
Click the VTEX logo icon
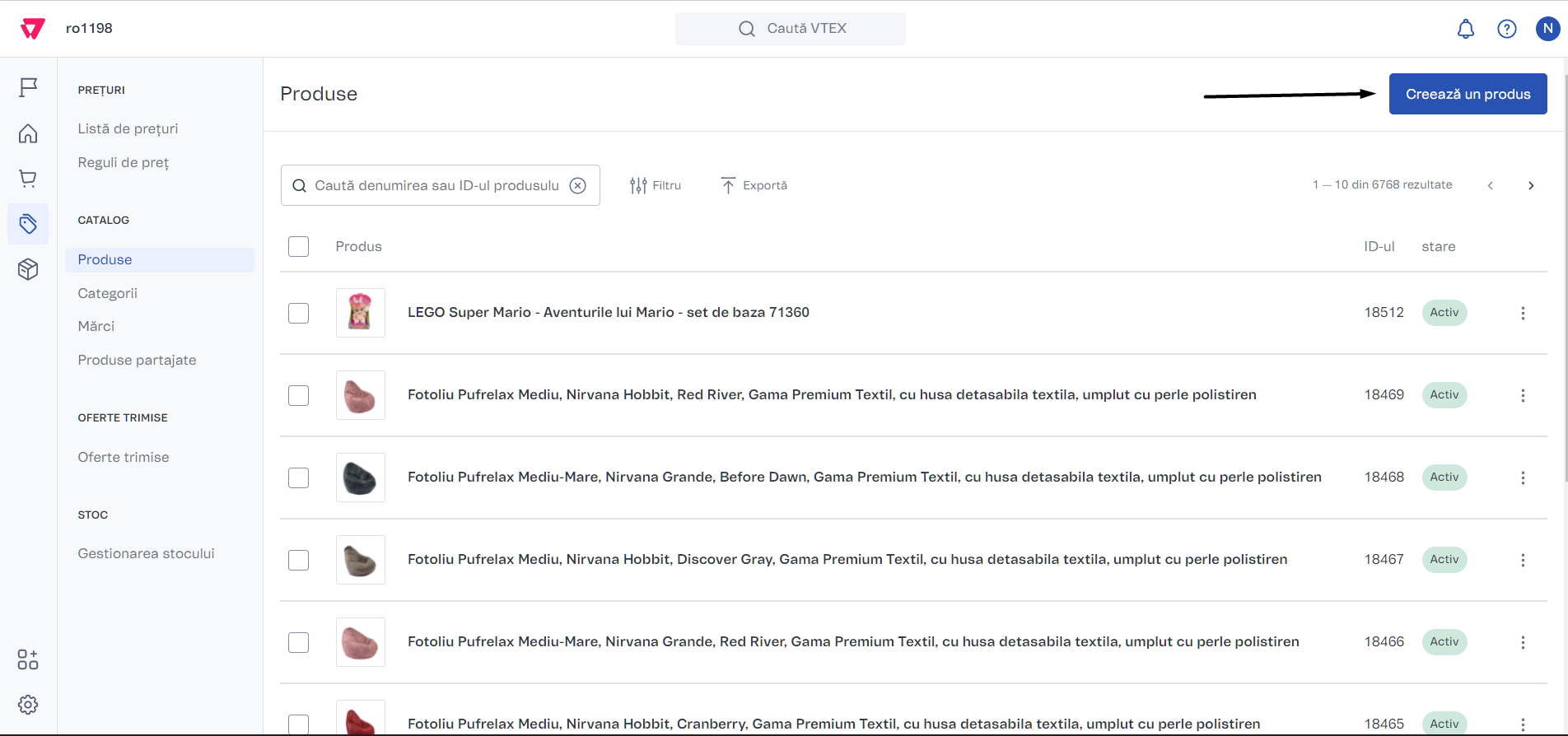(32, 29)
